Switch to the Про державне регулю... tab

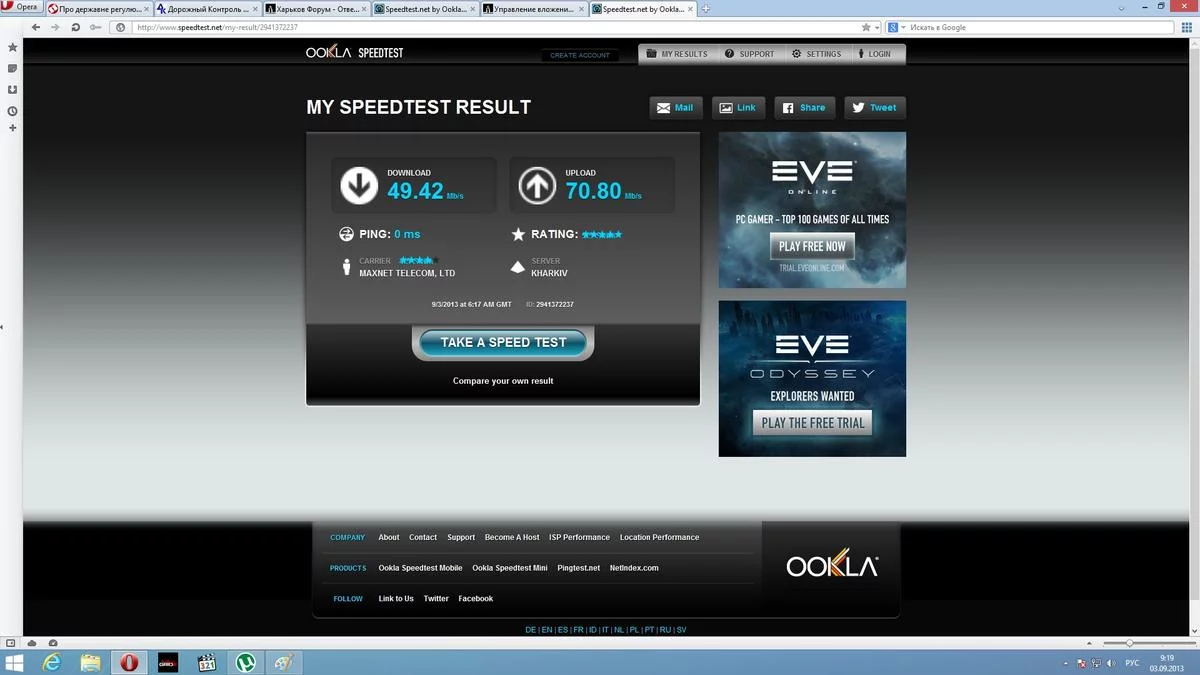[99, 8]
